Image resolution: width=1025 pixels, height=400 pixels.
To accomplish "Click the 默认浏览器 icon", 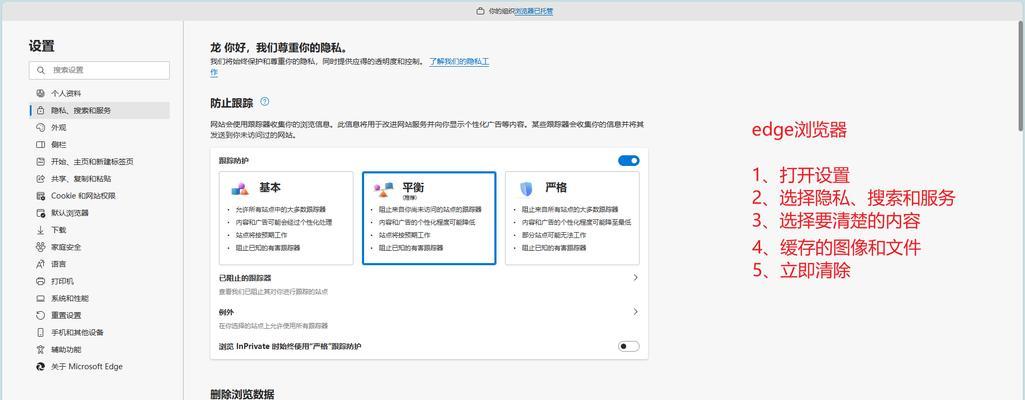I will [40, 212].
